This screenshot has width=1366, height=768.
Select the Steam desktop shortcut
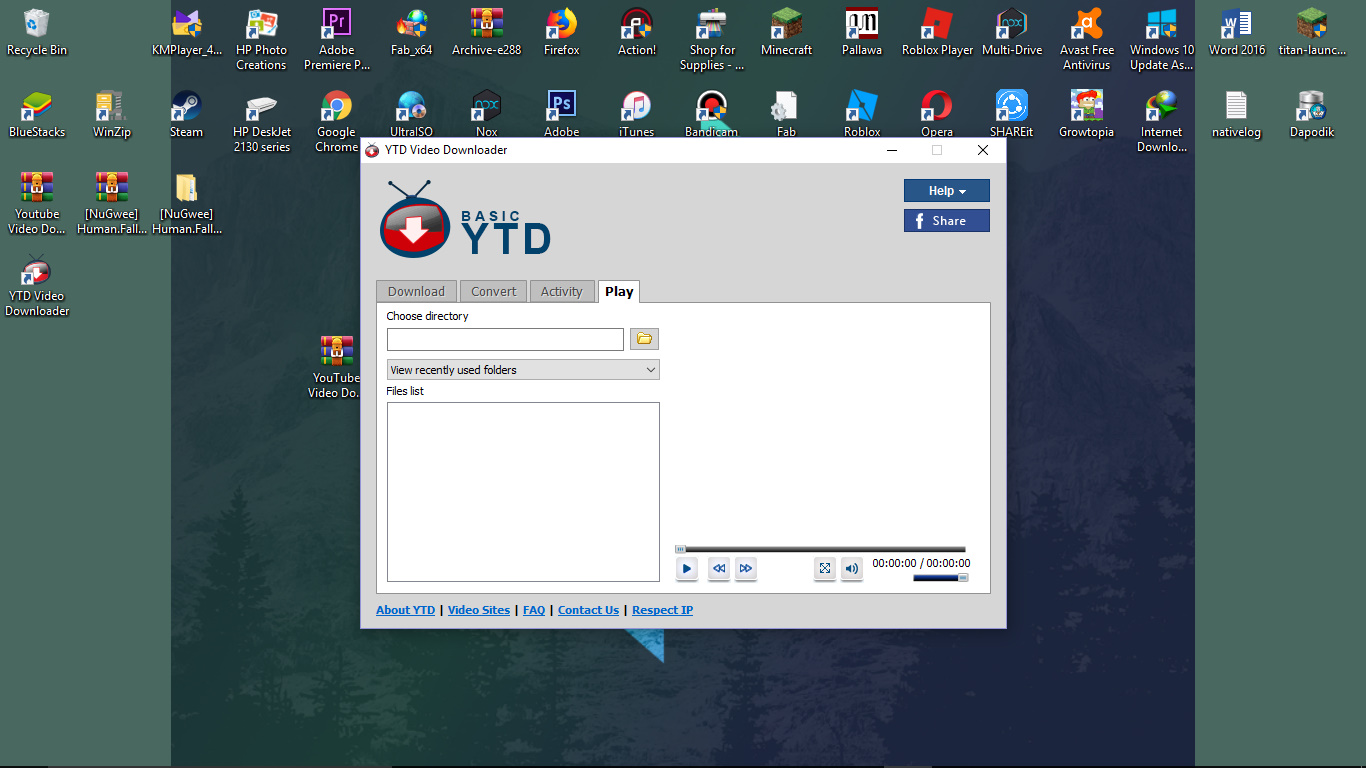point(186,115)
